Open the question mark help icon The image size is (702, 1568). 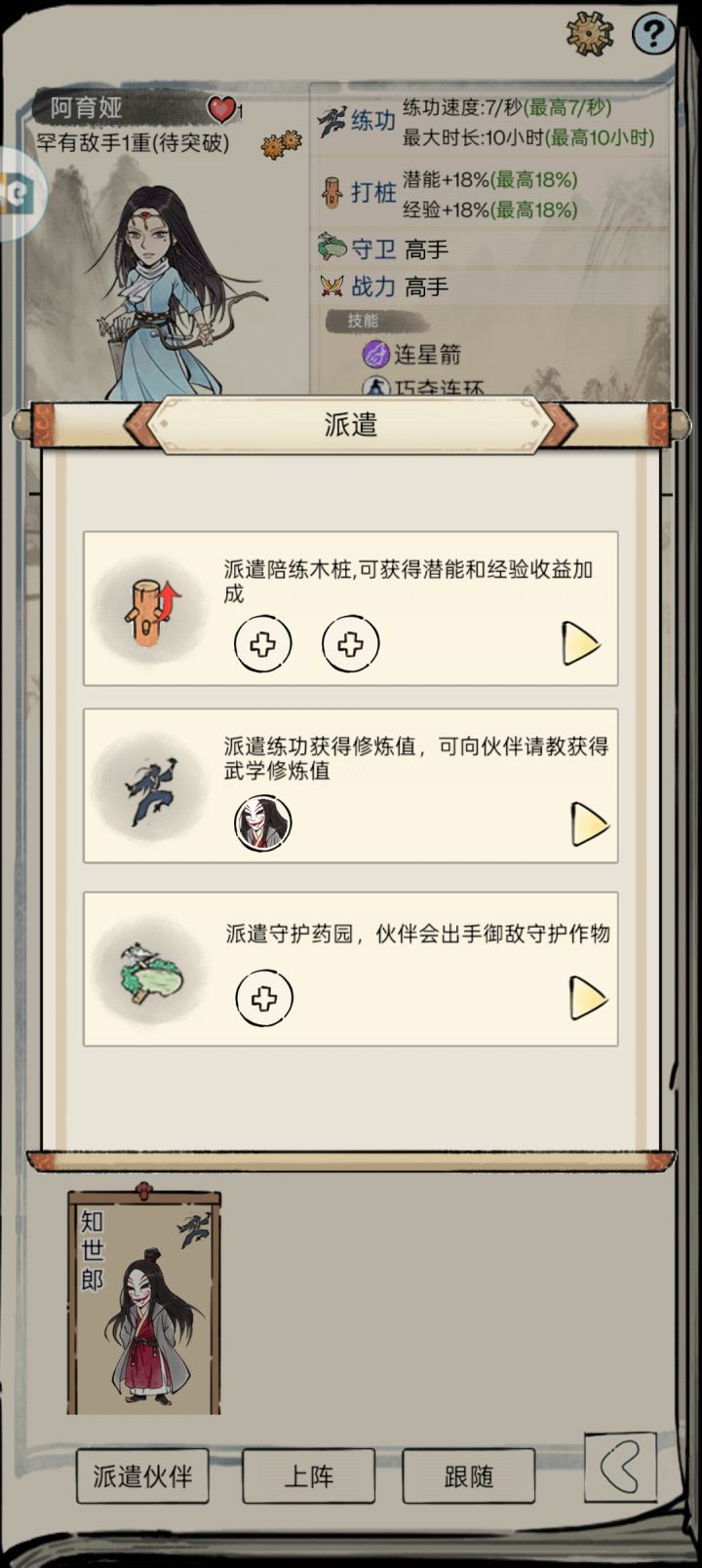(x=653, y=35)
